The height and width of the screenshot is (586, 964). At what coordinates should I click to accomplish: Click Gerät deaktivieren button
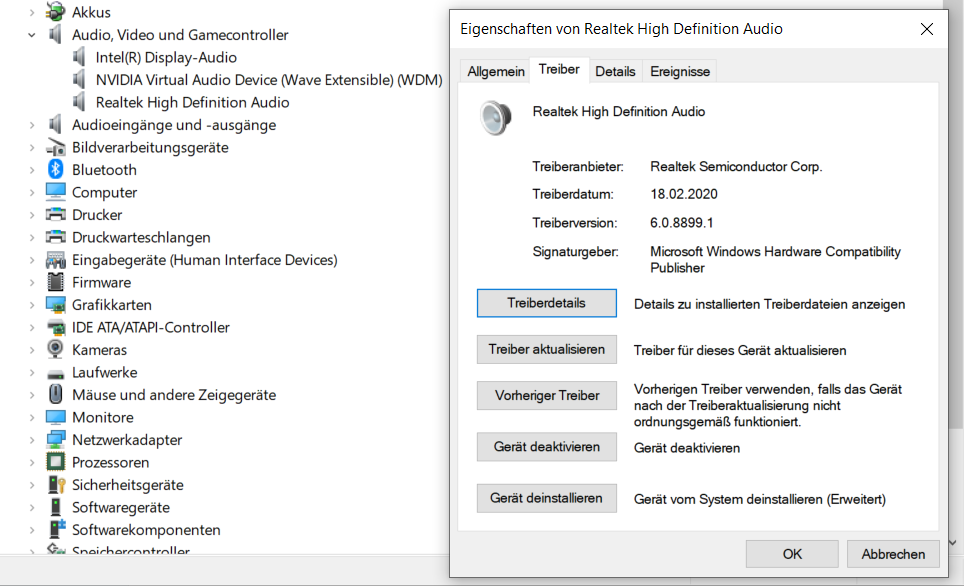547,446
